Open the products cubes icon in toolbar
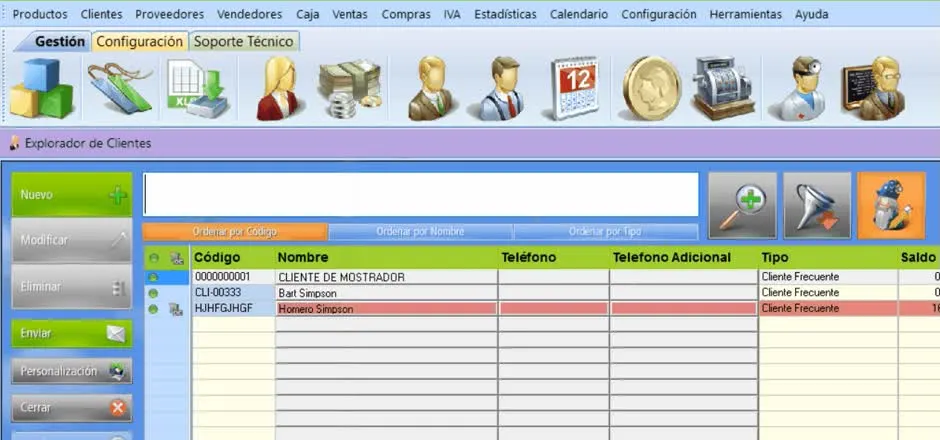Screen dimensions: 940x440 pos(41,88)
